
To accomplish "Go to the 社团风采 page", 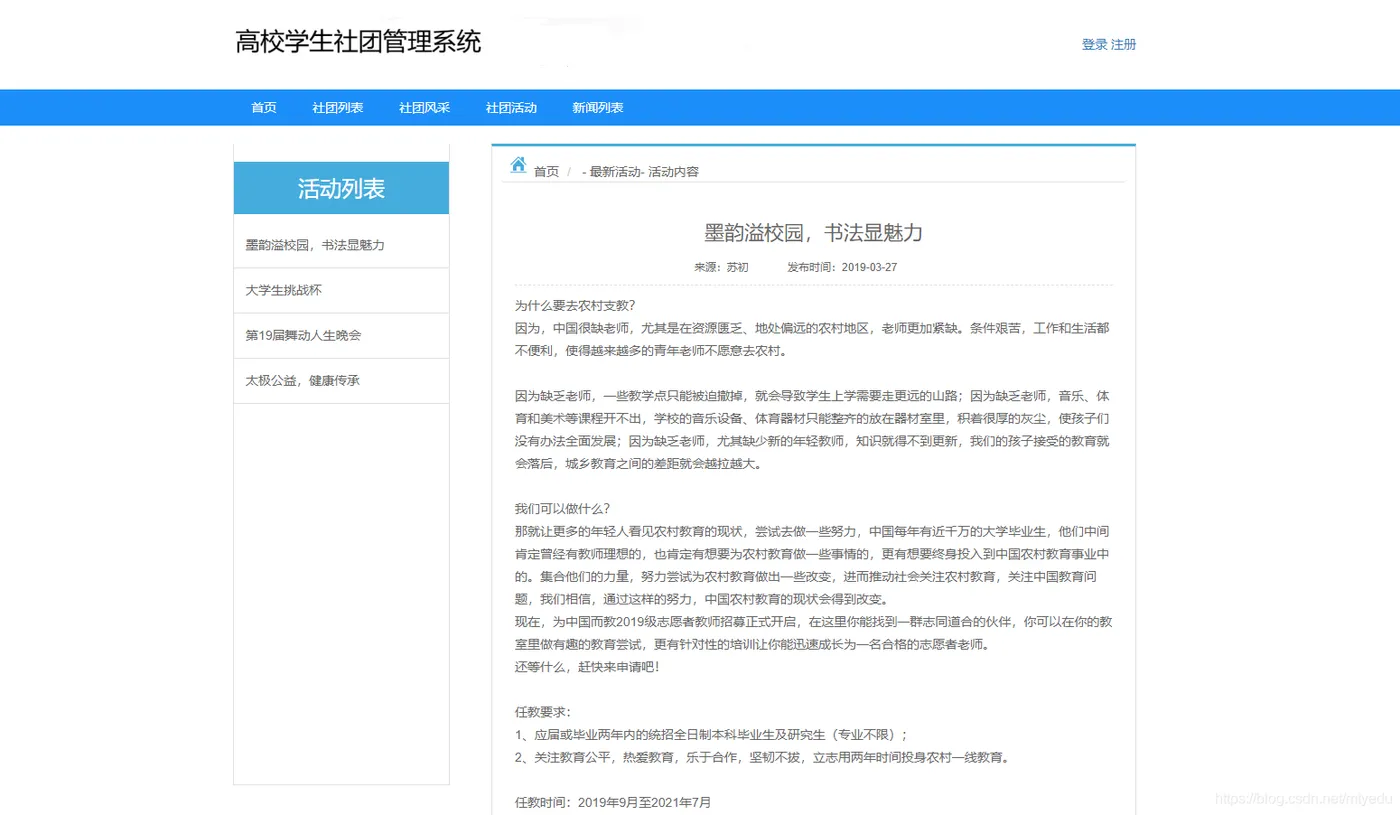I will (425, 108).
